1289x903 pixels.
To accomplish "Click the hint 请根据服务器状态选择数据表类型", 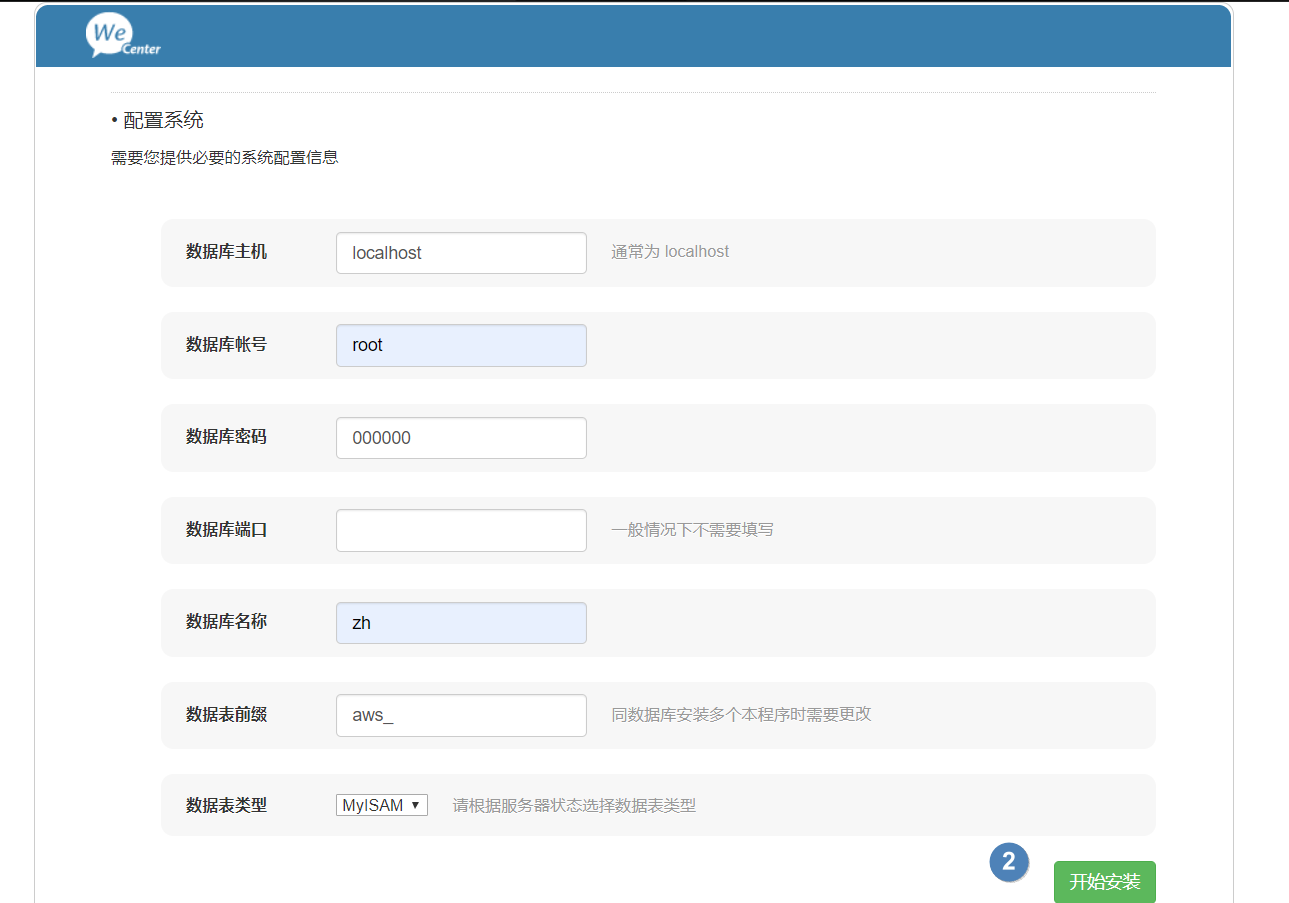I will coord(574,805).
